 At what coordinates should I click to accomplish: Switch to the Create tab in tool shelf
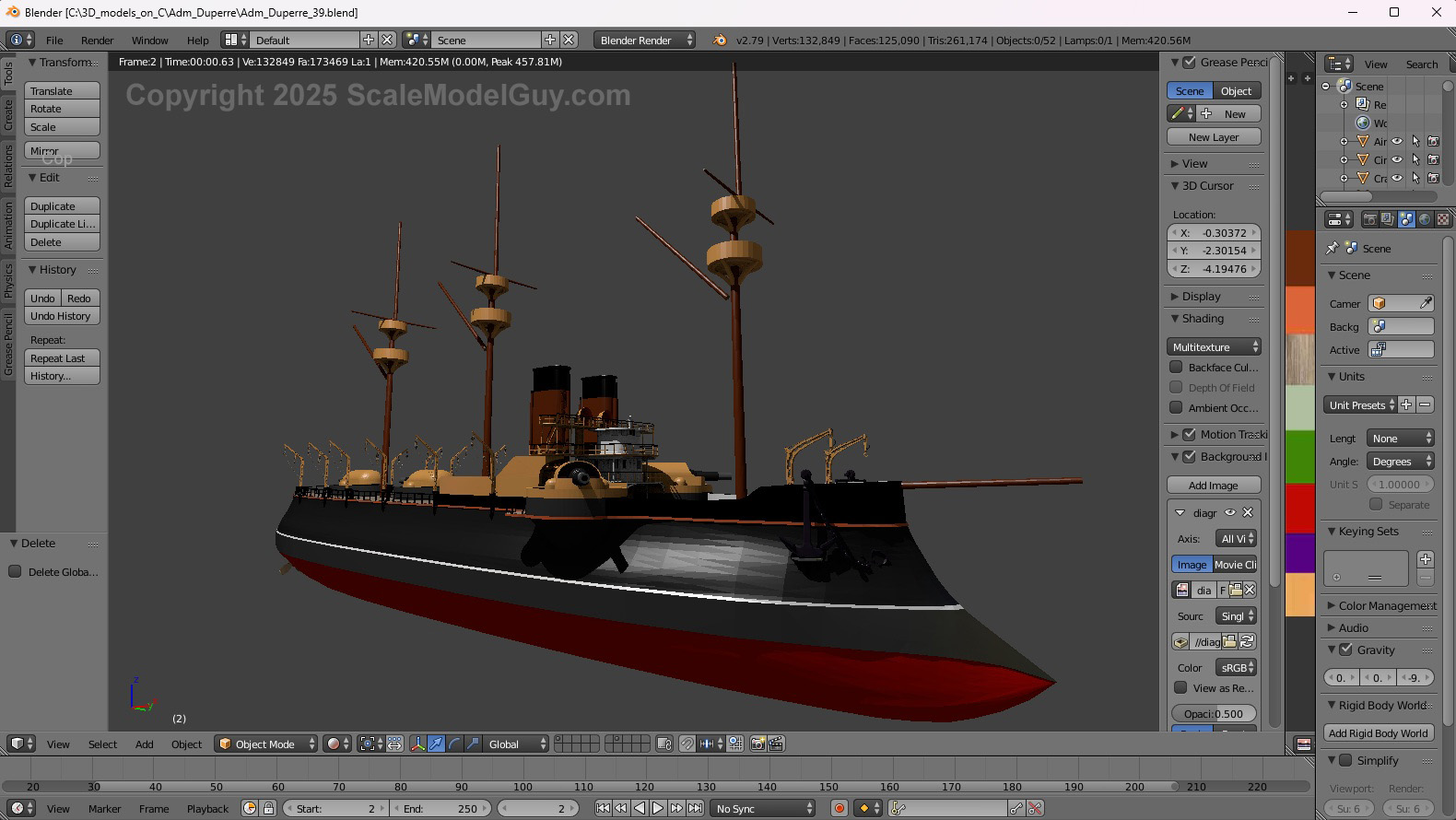click(8, 115)
